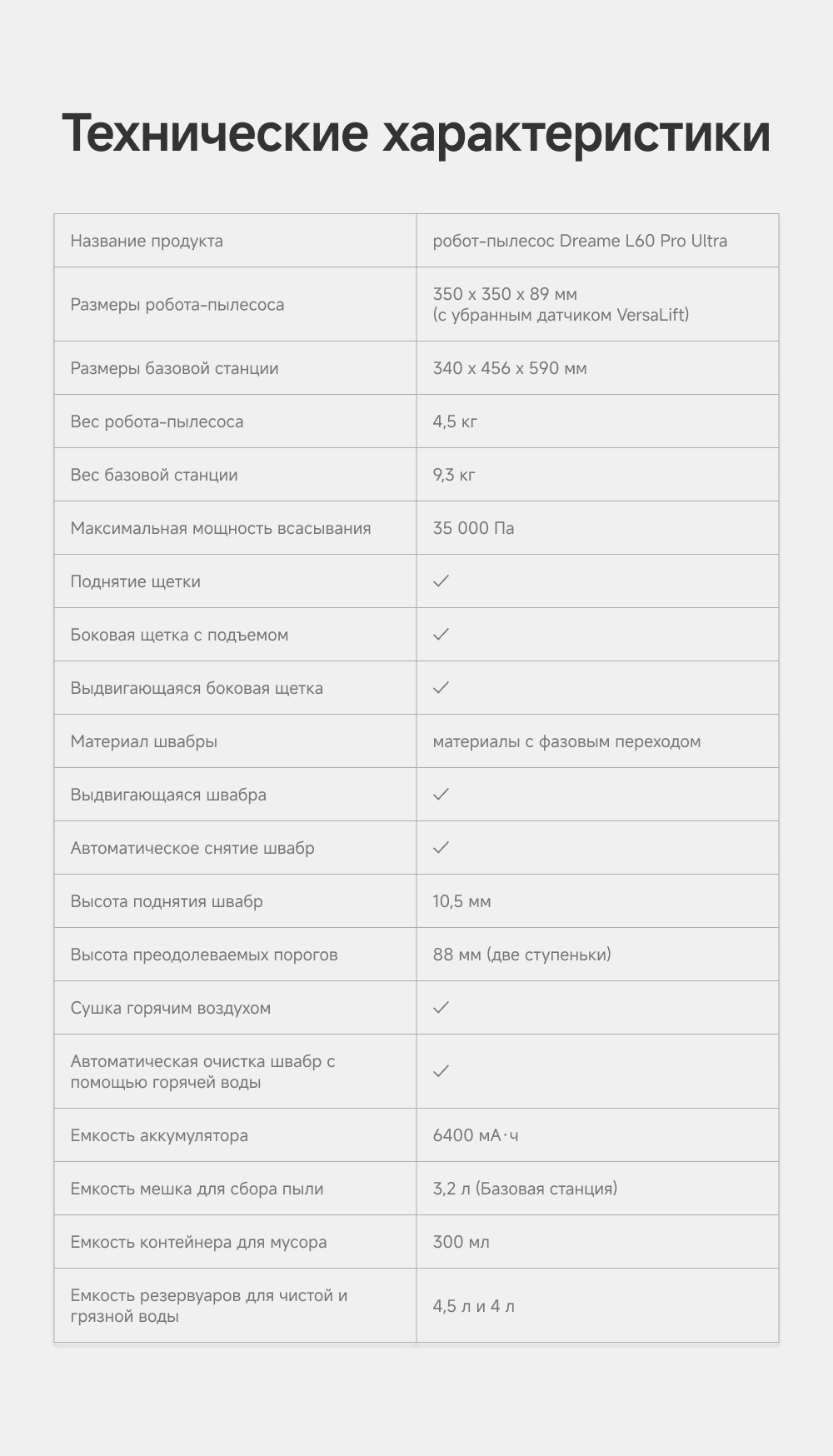The height and width of the screenshot is (1456, 833).
Task: Click the checkmark for Поднятие щетки
Action: click(x=441, y=581)
